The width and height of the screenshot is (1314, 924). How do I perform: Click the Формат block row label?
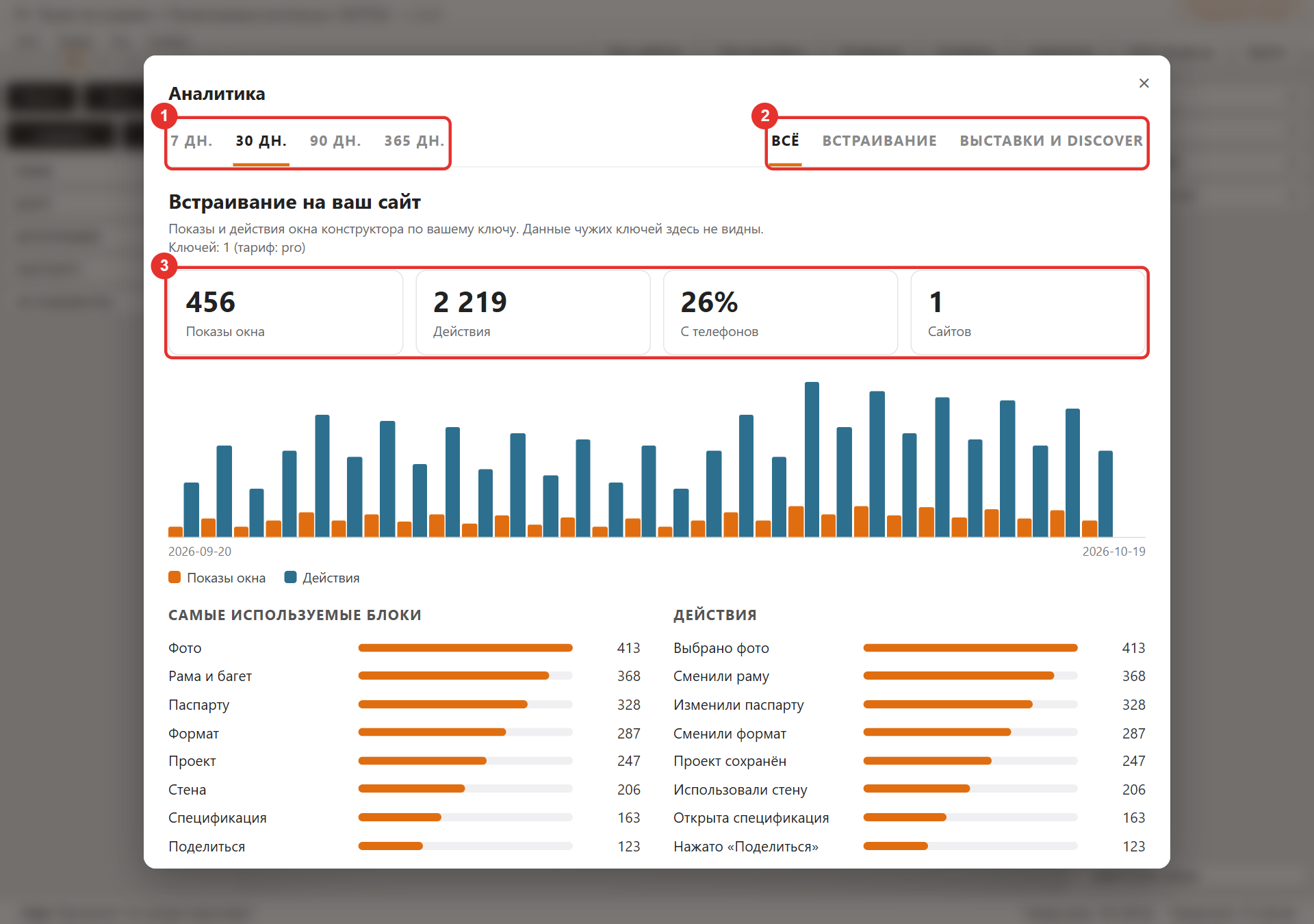click(194, 733)
